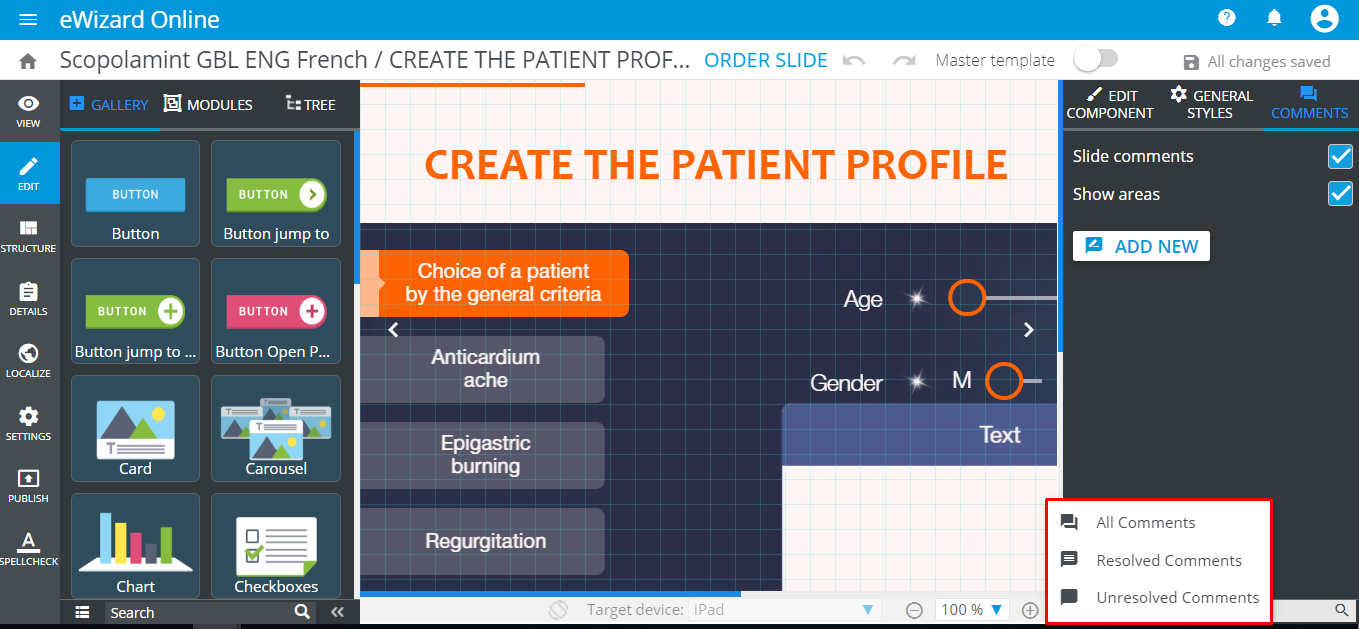Run Spellcheck from the sidebar
Viewport: 1359px width, 629px height.
29,549
